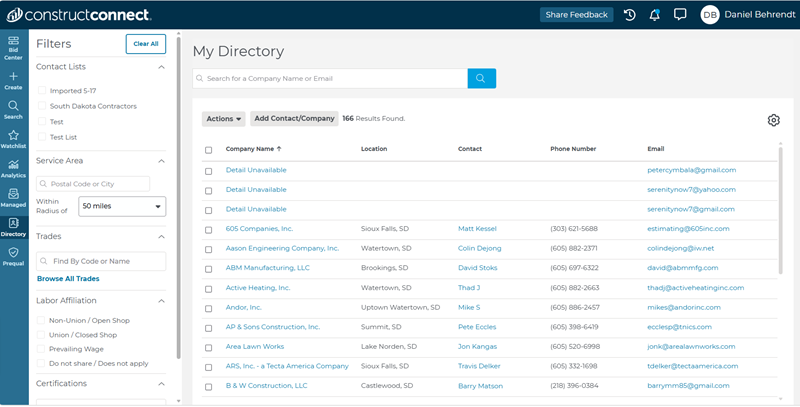
Task: Focus the Find By Code or Name field
Action: [101, 261]
